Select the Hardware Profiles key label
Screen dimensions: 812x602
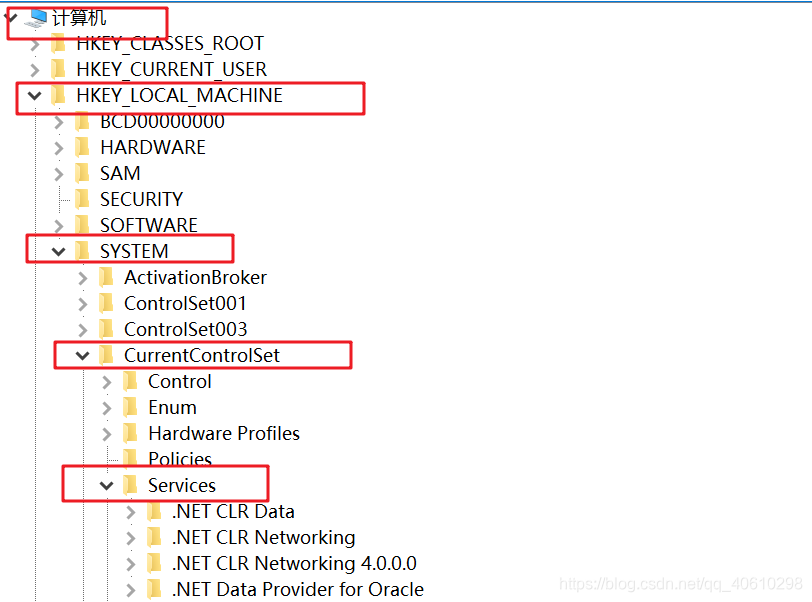(224, 434)
